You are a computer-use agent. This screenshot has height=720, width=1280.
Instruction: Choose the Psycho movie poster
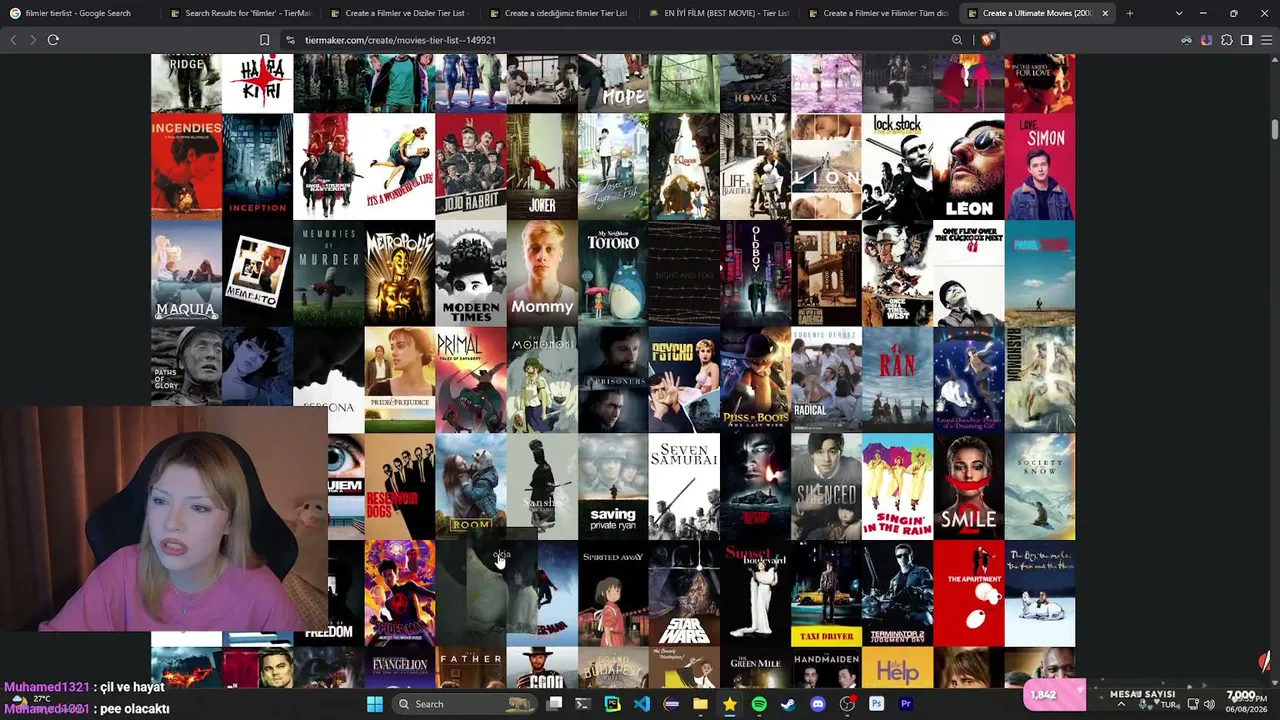(x=684, y=380)
